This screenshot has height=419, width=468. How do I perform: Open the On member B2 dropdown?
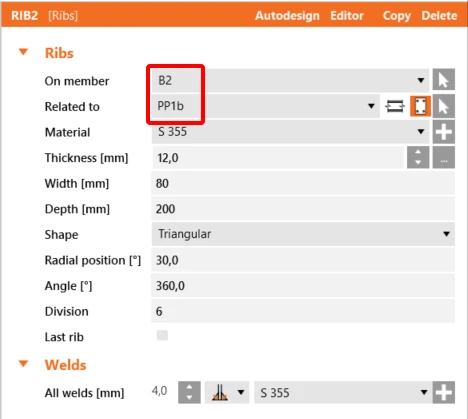tap(290, 80)
